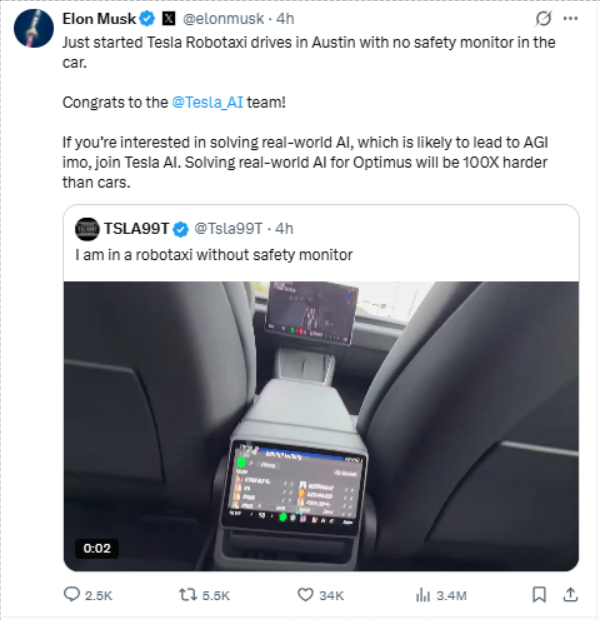Click the verified badge next to TSLA99T
Image resolution: width=600 pixels, height=620 pixels.
tap(182, 228)
